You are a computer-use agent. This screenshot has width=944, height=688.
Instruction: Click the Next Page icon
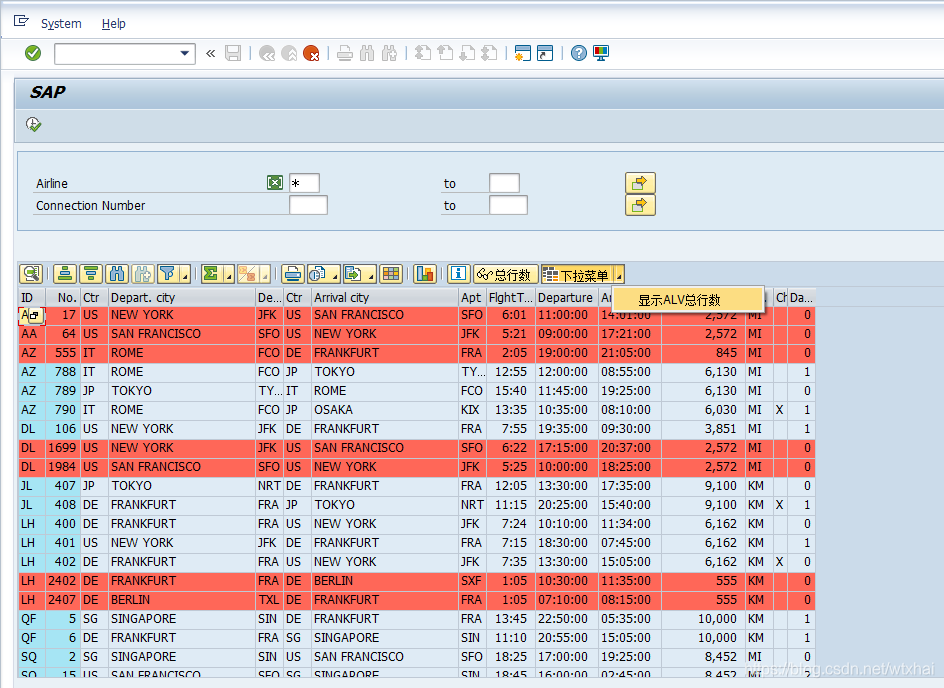467,53
